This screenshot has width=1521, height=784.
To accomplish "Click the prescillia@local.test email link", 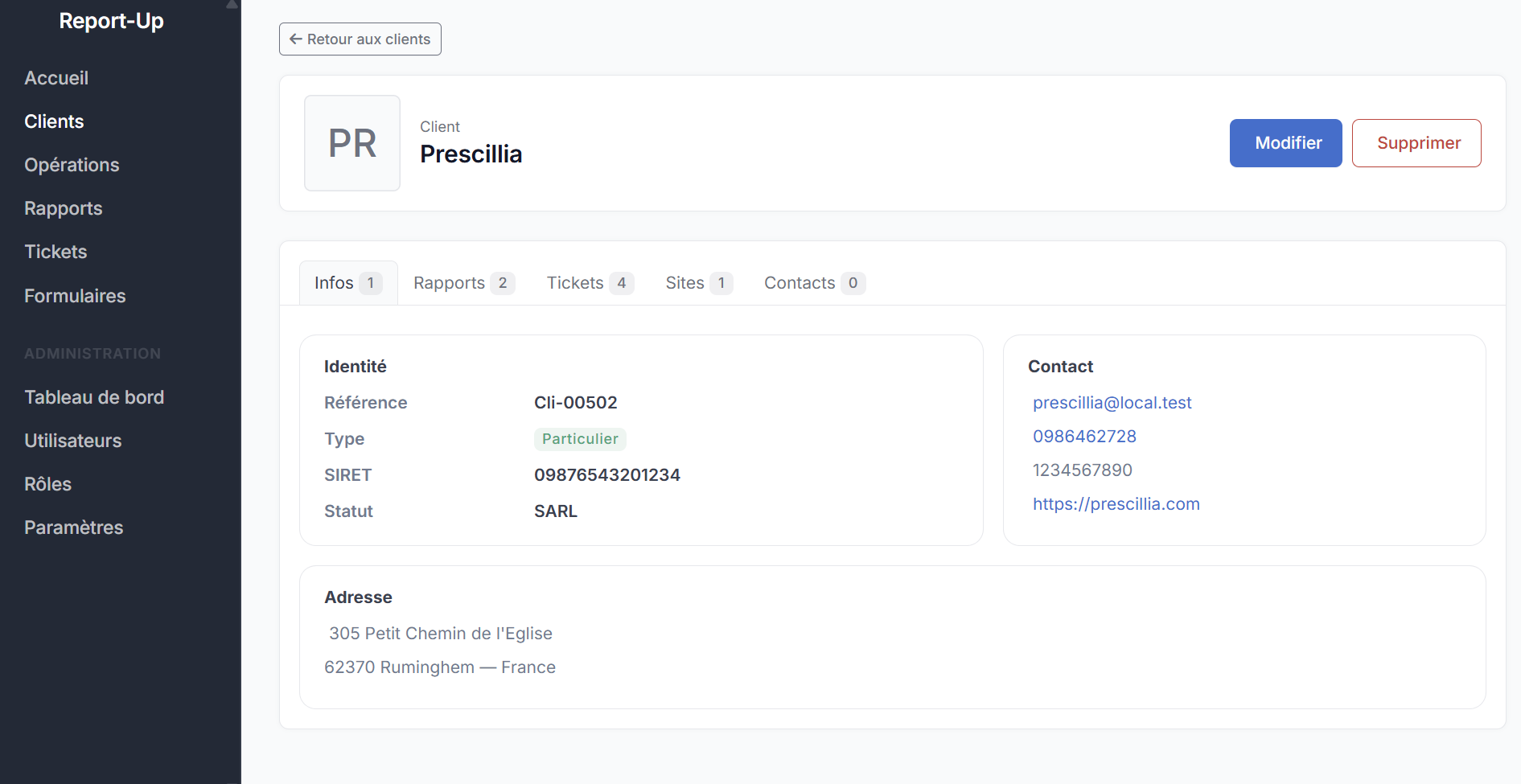I will point(1112,403).
